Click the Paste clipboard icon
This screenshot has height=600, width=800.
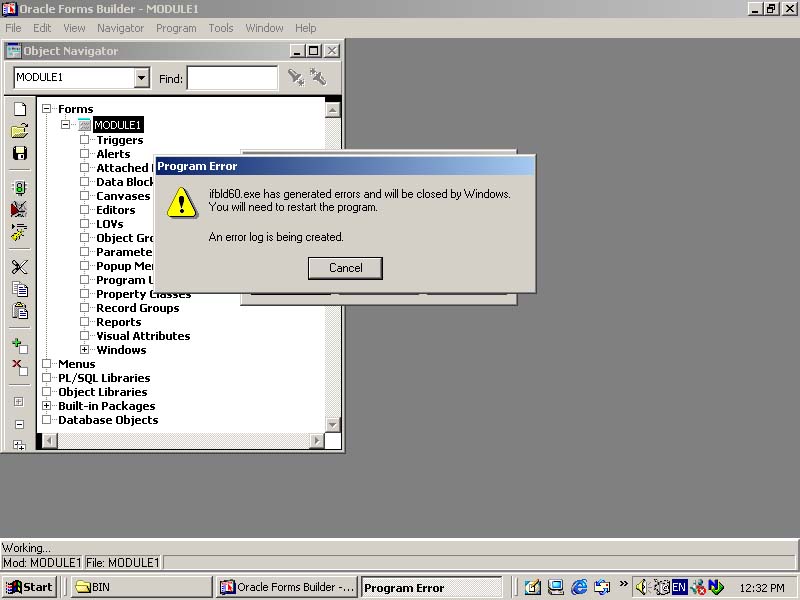pos(19,311)
